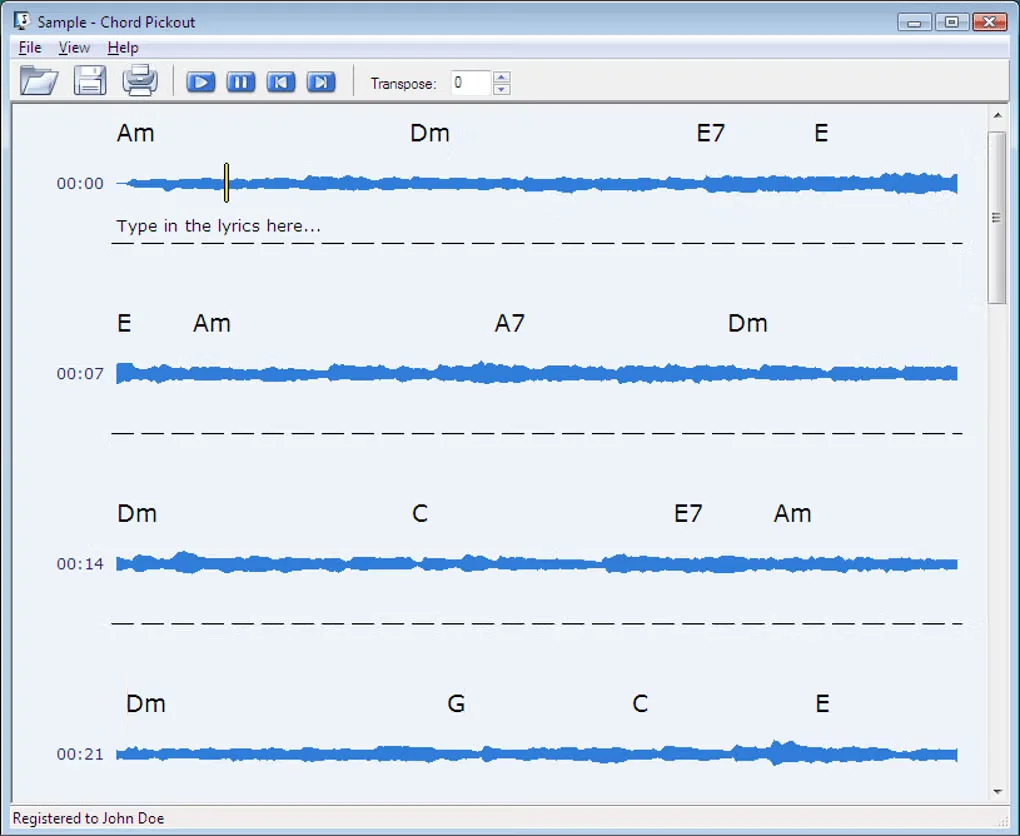
Task: Click the 00:21 timestamp label
Action: tap(80, 754)
